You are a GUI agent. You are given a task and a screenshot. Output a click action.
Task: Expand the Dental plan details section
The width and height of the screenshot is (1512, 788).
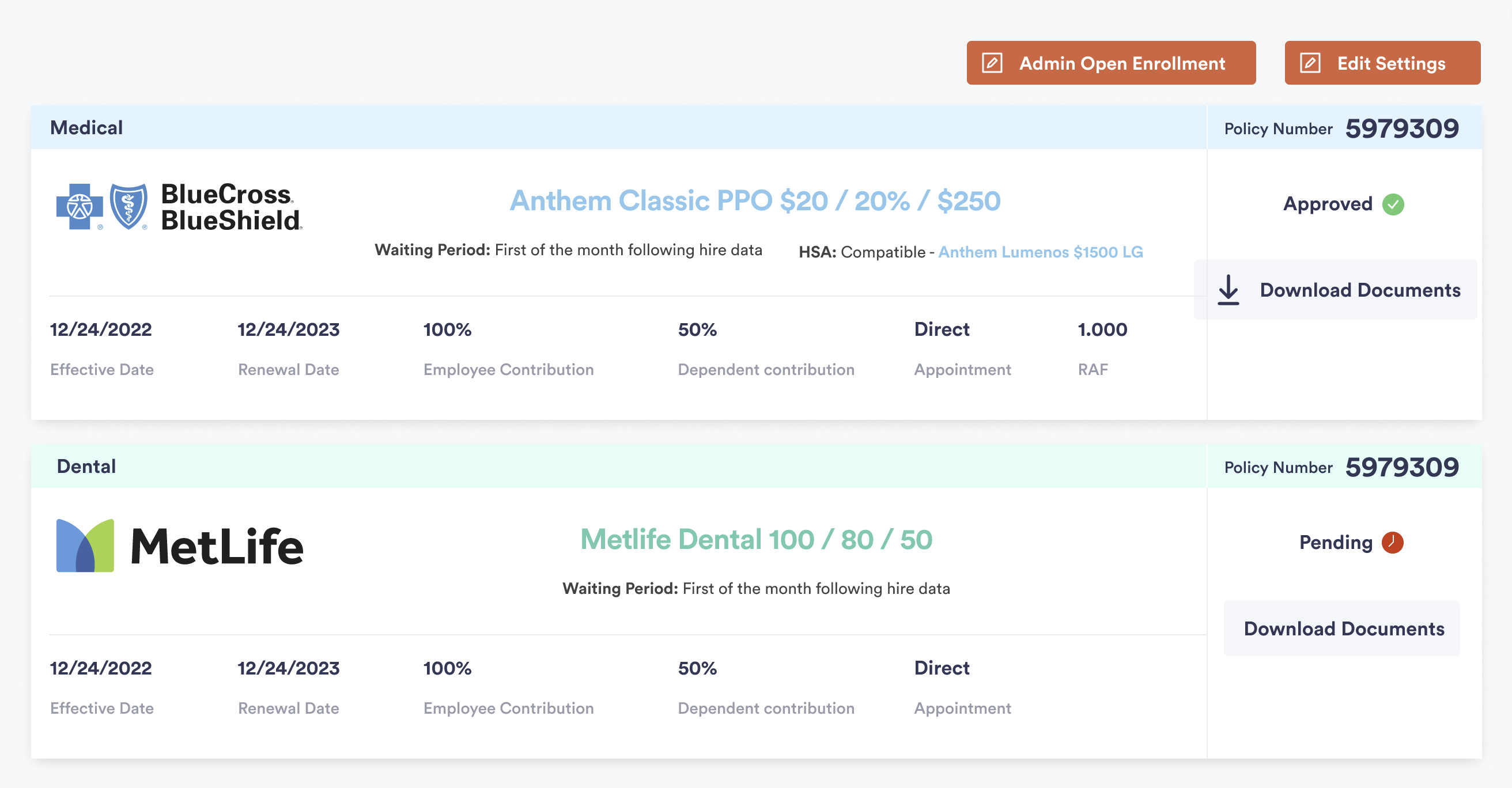pos(755,539)
